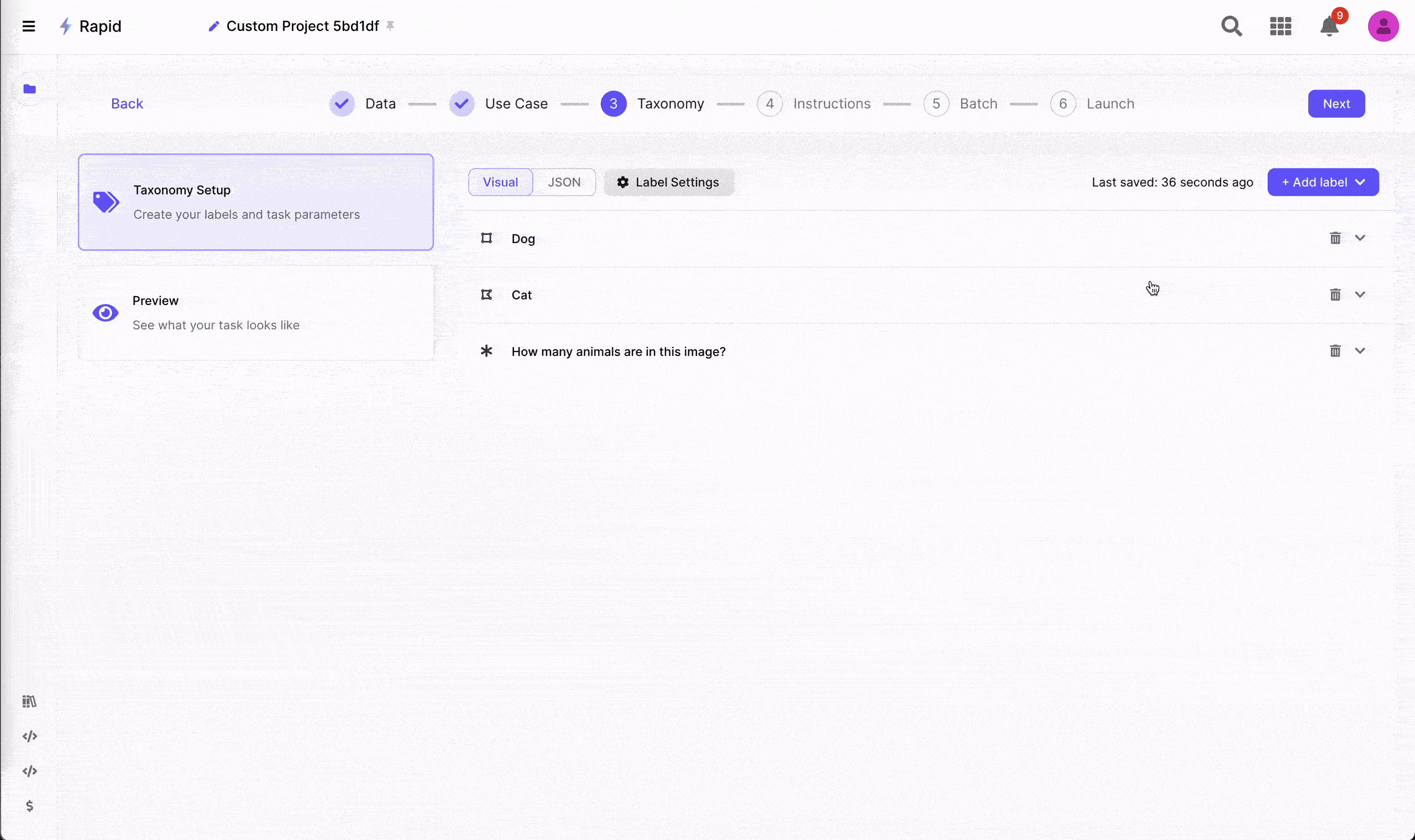The width and height of the screenshot is (1415, 840).
Task: Select the Visual tab
Action: [500, 182]
